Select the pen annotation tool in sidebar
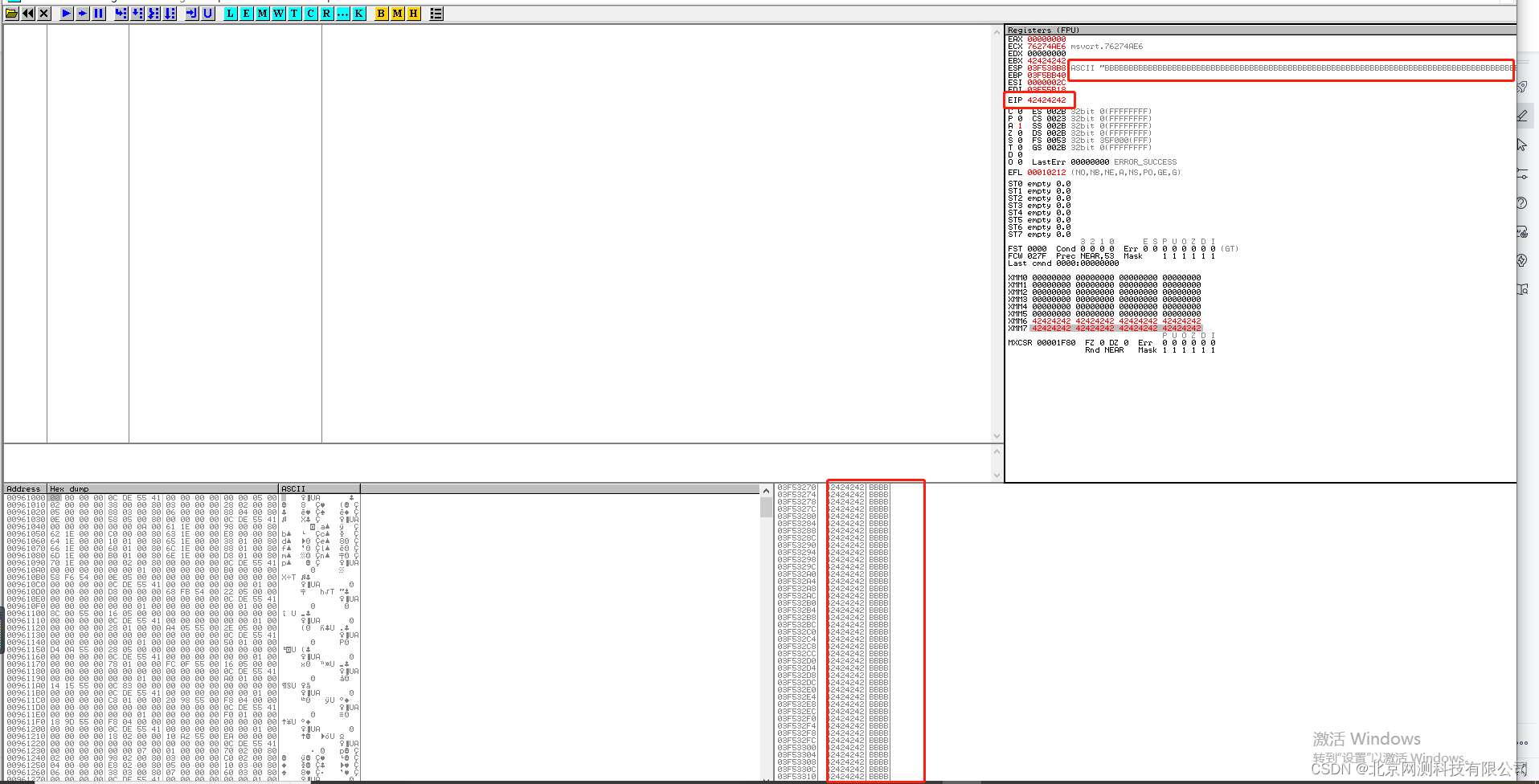 coord(1522,116)
